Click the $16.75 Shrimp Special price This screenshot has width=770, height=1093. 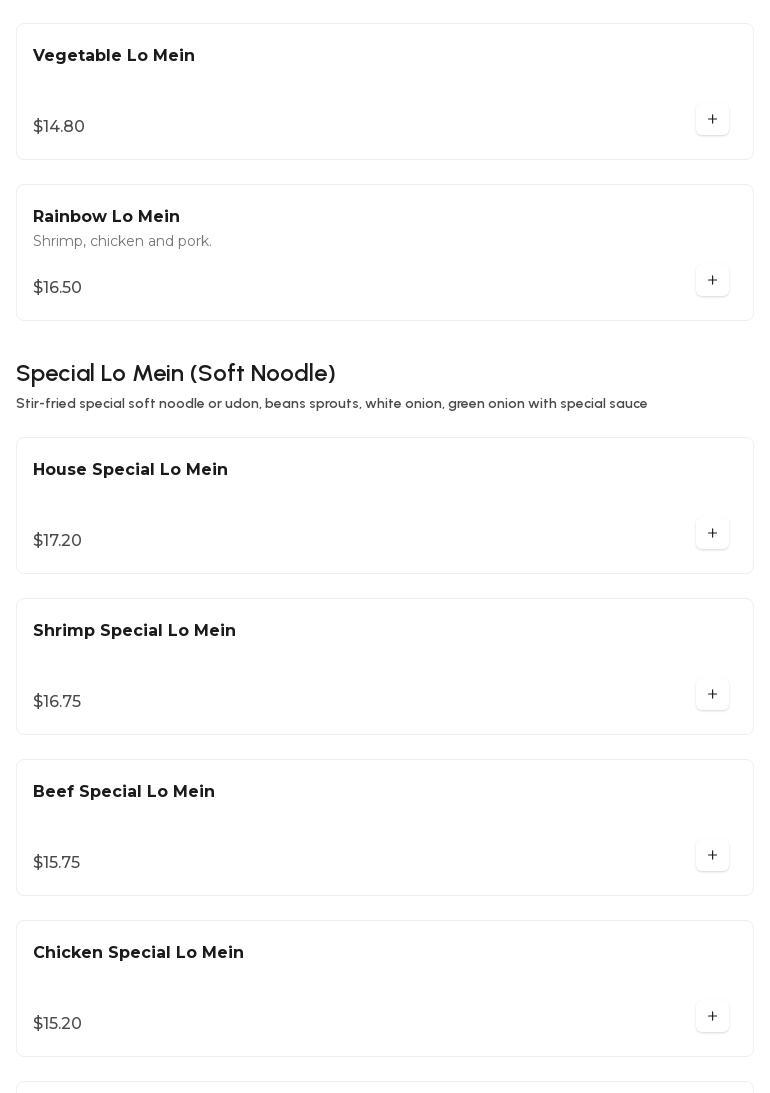click(57, 702)
